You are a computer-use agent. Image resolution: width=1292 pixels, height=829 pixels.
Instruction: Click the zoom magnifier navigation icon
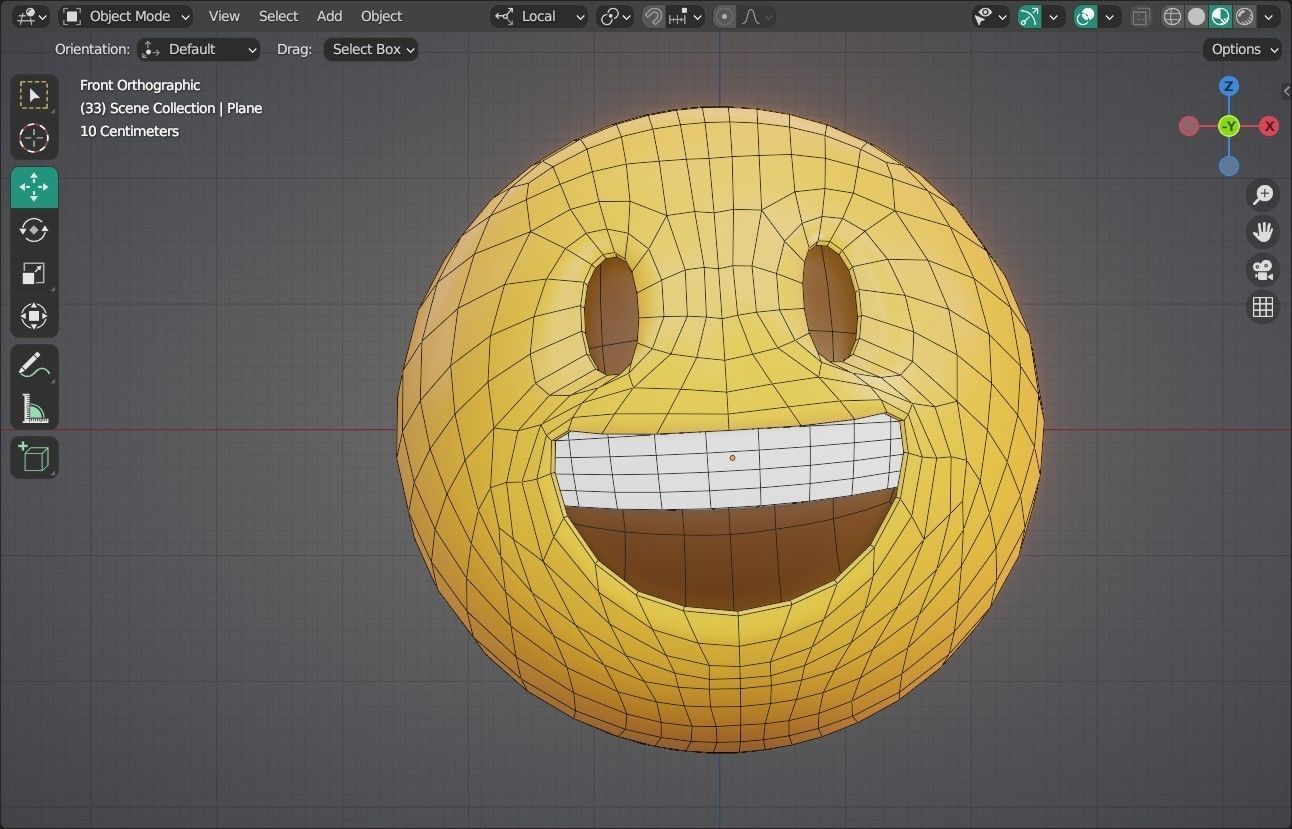(1263, 194)
